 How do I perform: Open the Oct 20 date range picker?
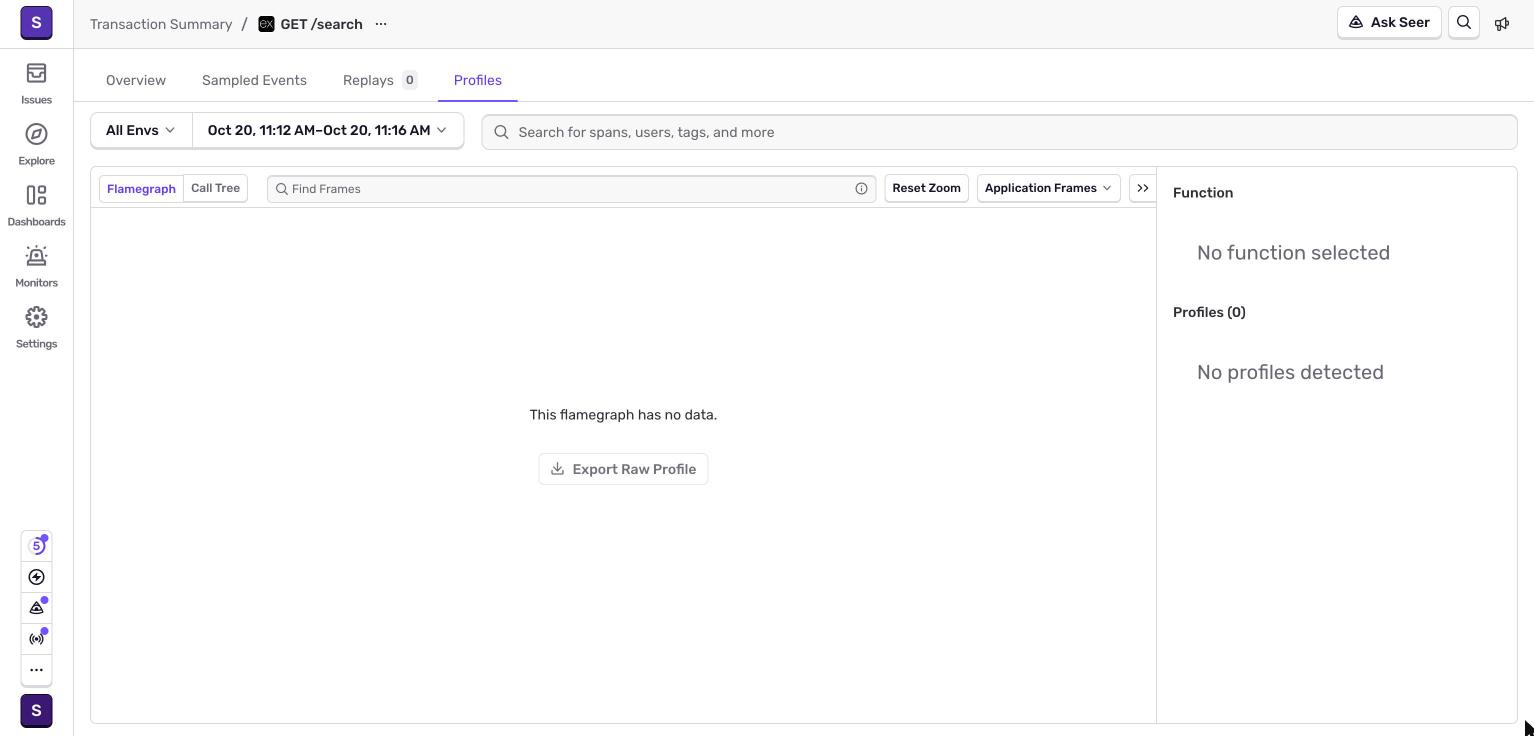pyautogui.click(x=327, y=131)
